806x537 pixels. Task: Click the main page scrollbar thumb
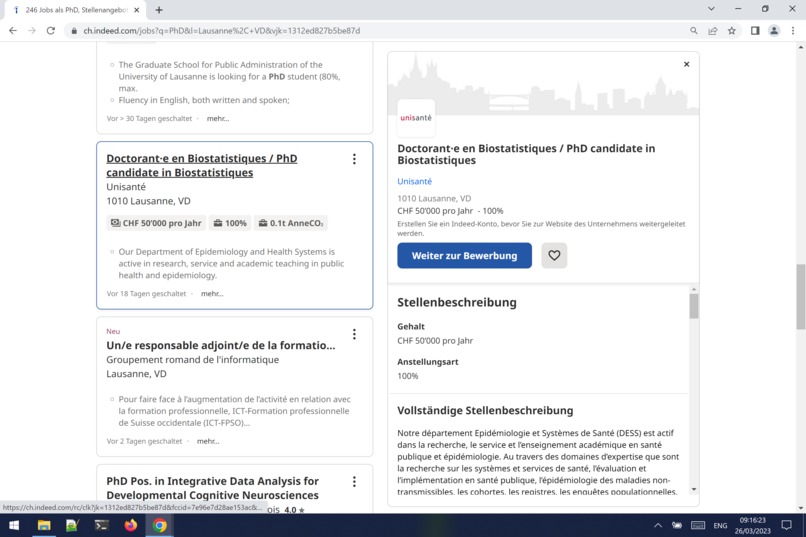[x=800, y=297]
